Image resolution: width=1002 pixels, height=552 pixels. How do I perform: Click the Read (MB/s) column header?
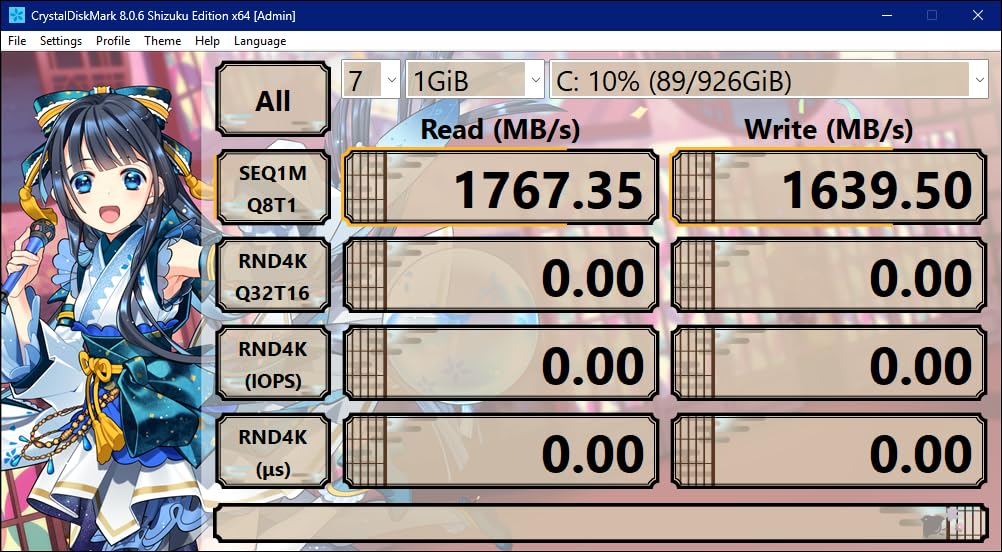click(x=500, y=130)
